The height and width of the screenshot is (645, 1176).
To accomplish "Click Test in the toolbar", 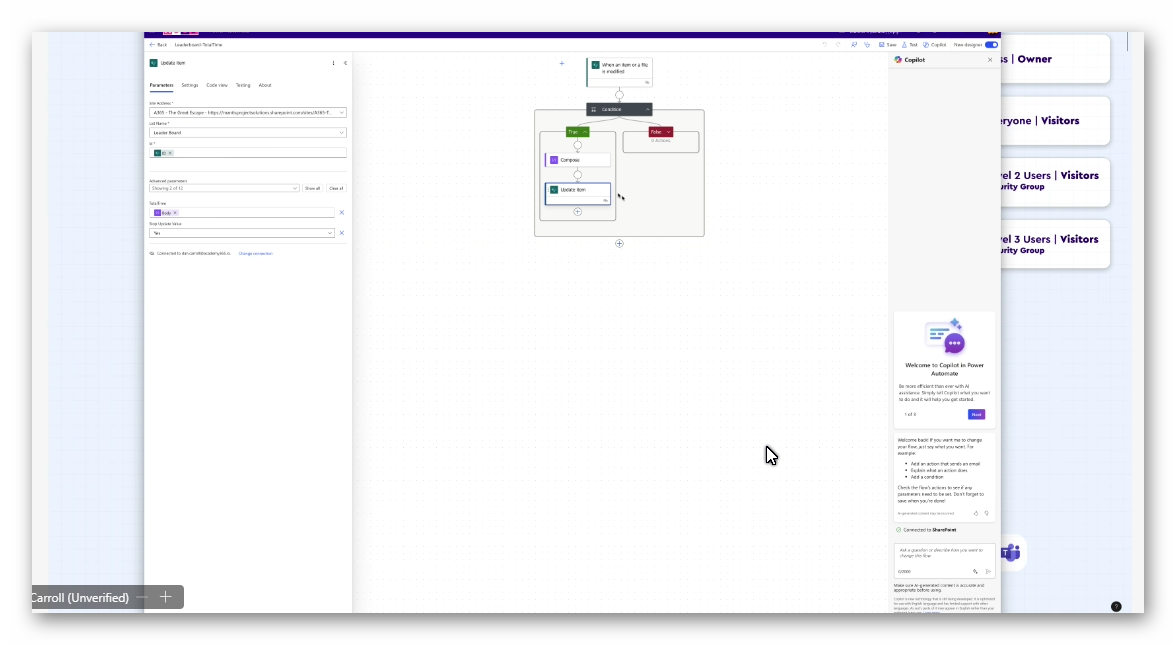I will tap(910, 45).
